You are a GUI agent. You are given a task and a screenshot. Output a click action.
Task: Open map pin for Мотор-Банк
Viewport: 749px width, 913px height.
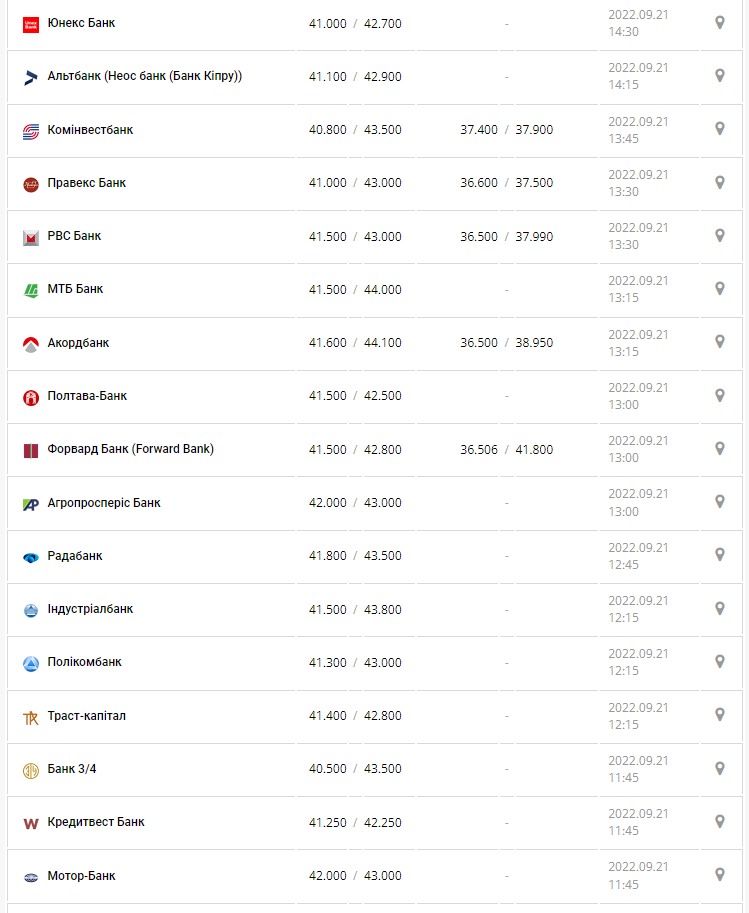tap(719, 875)
